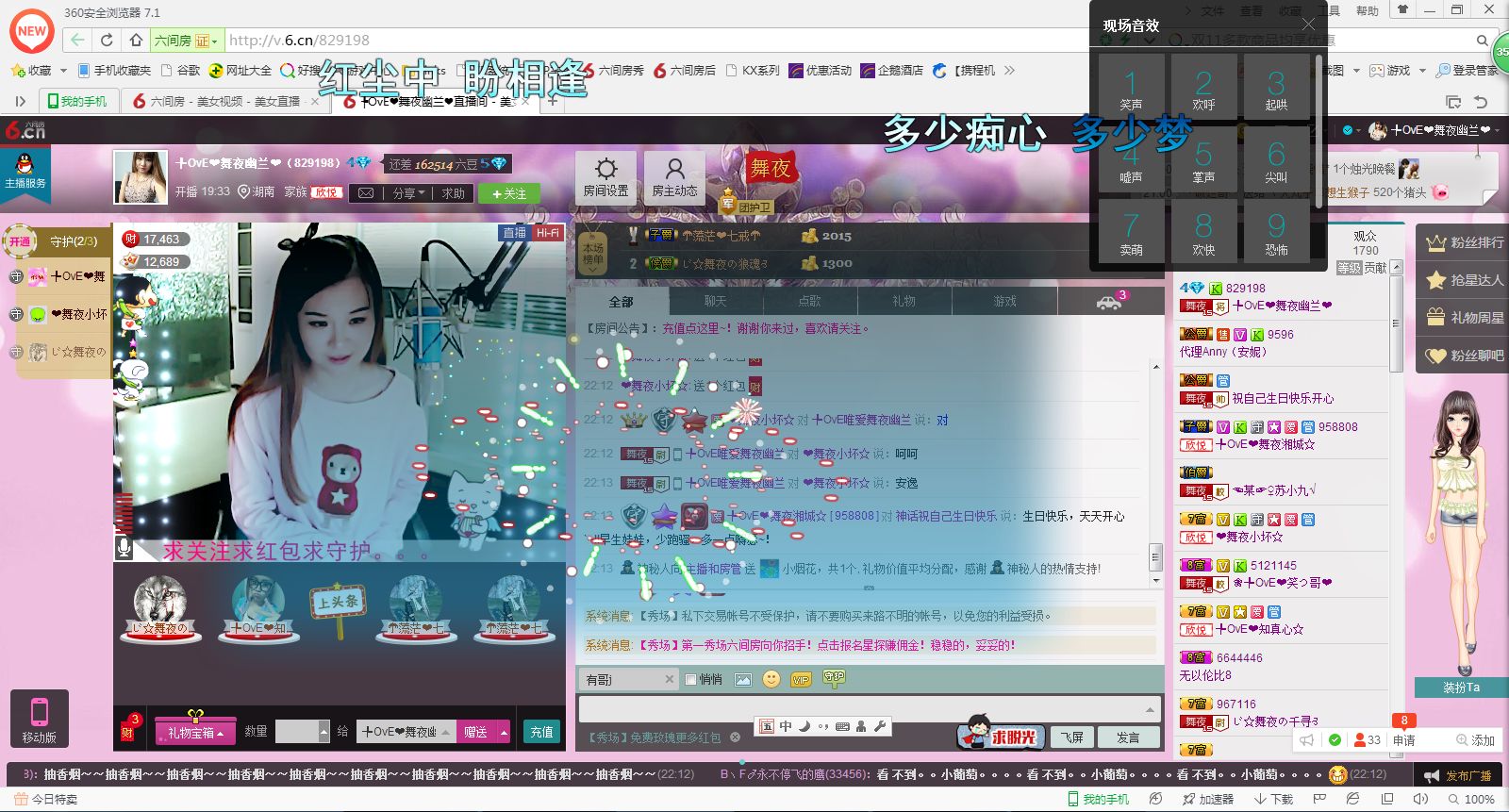Viewport: 1509px width, 812px height.
Task: Click the 求助 help link
Action: [x=454, y=193]
